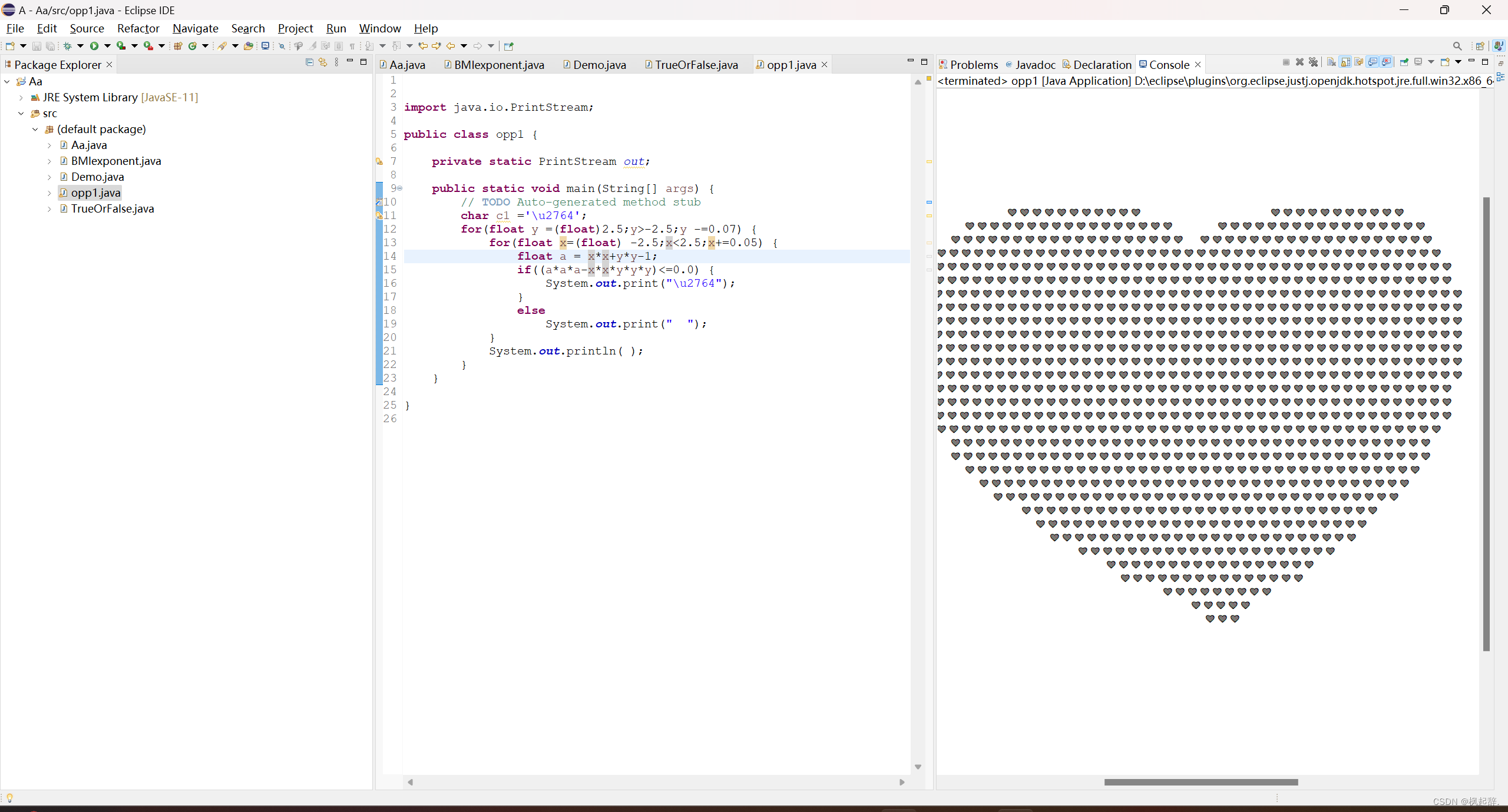Click the New Java Package icon
Image resolution: width=1508 pixels, height=812 pixels.
click(x=177, y=46)
